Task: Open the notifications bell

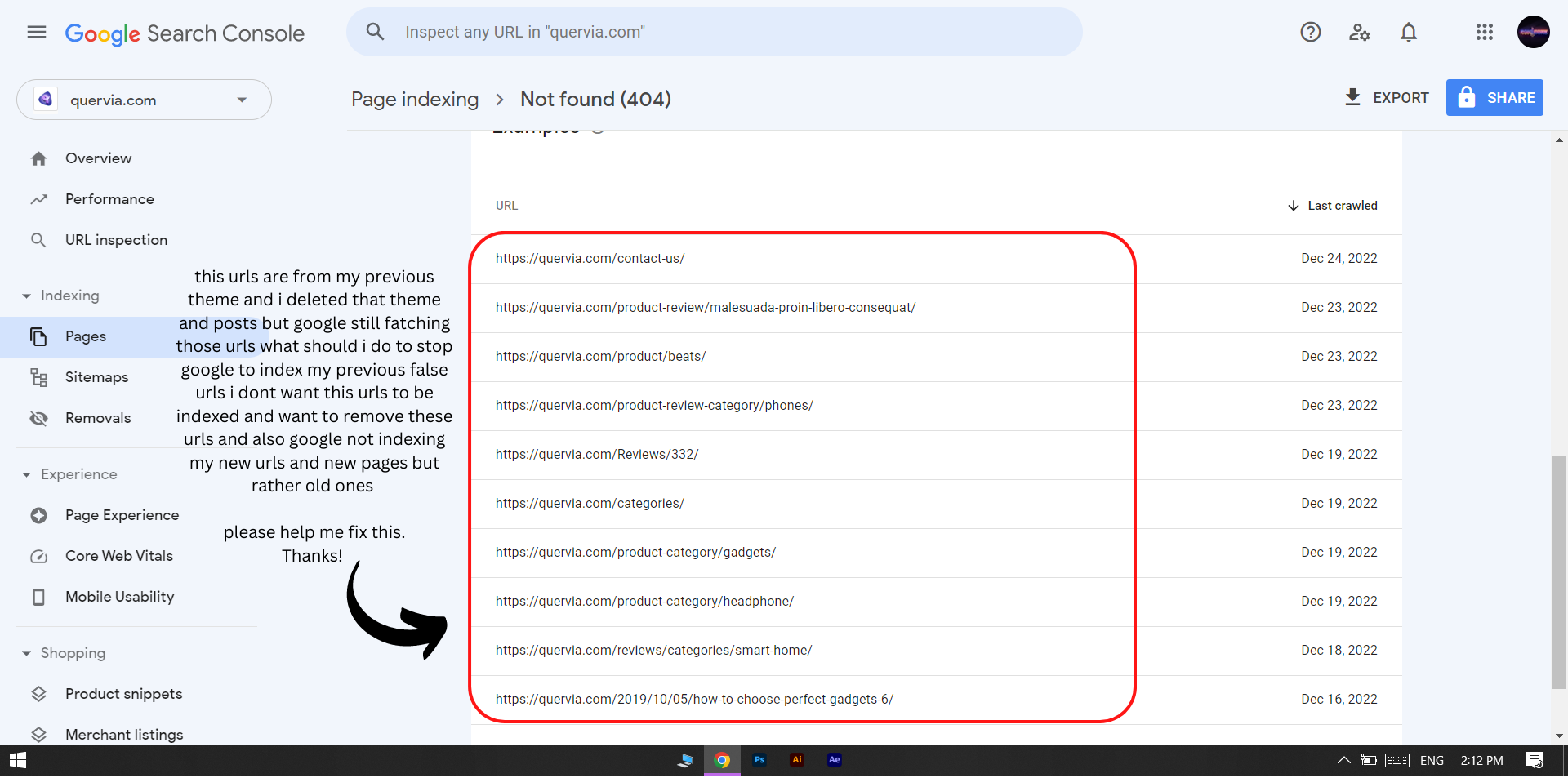Action: coord(1409,32)
